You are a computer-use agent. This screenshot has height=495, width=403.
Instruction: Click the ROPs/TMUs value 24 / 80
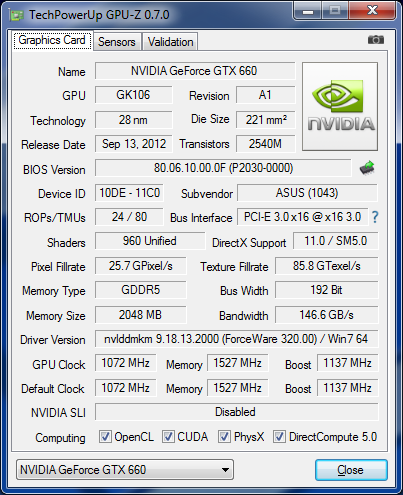click(129, 217)
